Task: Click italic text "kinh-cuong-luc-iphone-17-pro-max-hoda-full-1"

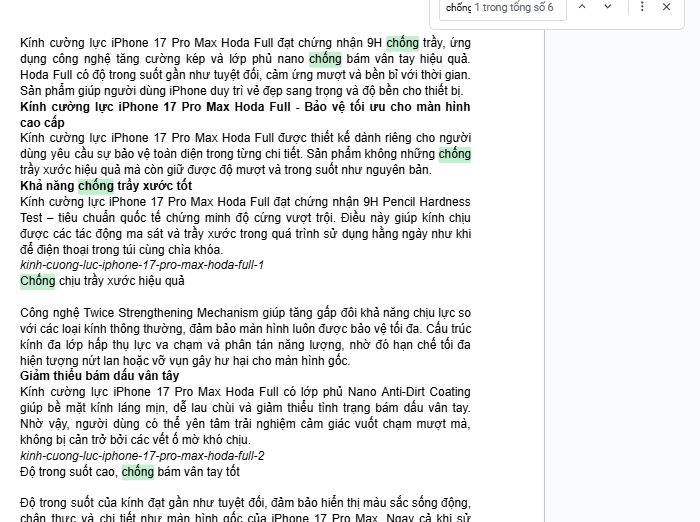Action: coord(142,265)
